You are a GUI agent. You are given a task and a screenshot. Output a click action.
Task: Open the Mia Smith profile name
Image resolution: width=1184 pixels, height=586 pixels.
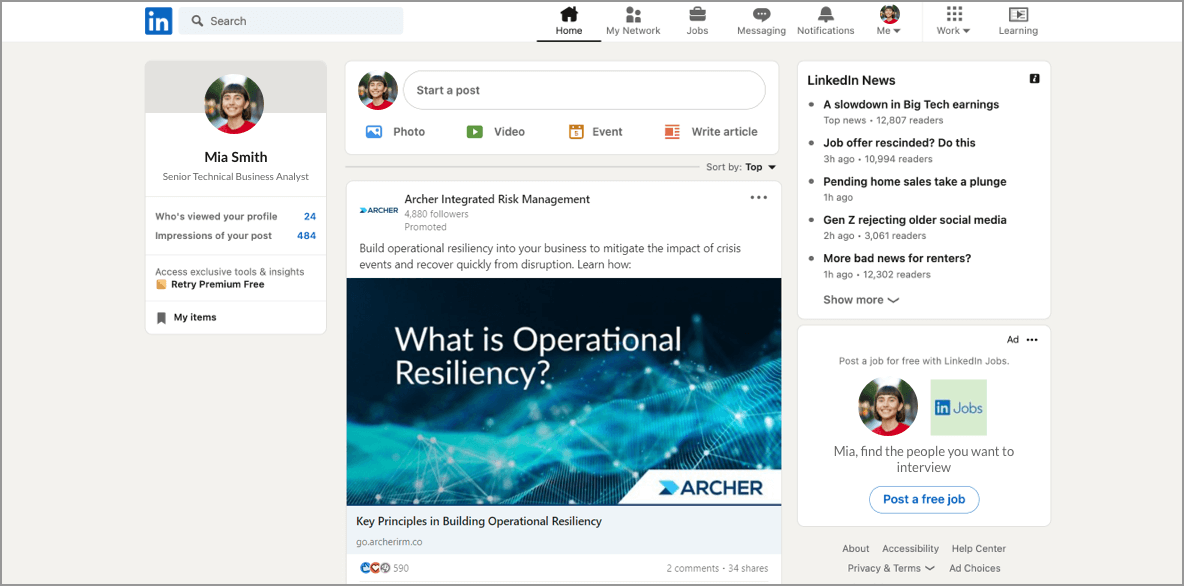[x=236, y=157]
